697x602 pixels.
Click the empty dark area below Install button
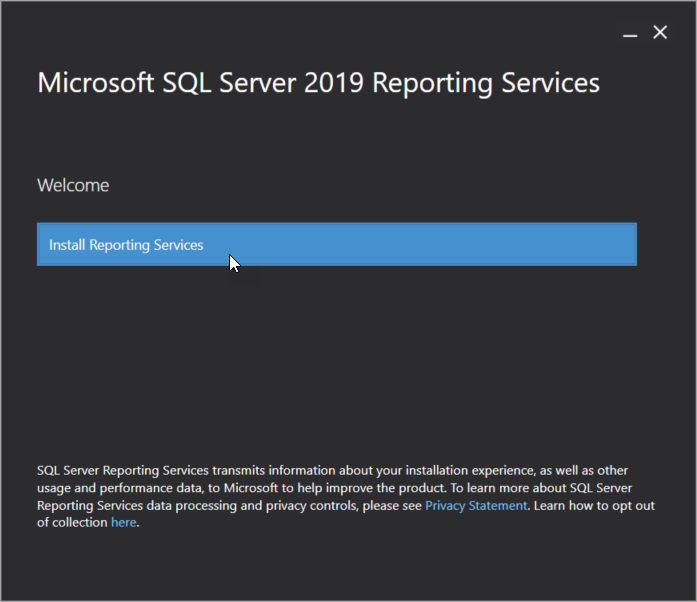(336, 360)
